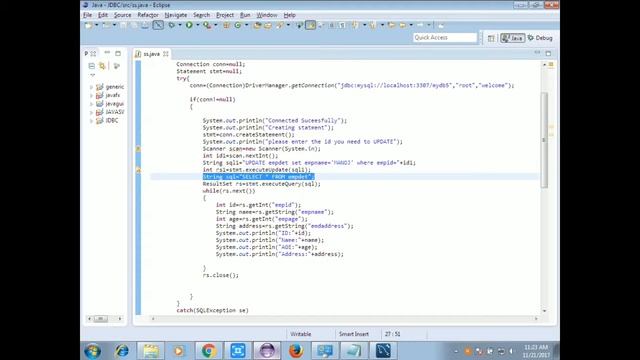Expand the JDBC project tree node
The width and height of the screenshot is (640, 360).
(91, 120)
